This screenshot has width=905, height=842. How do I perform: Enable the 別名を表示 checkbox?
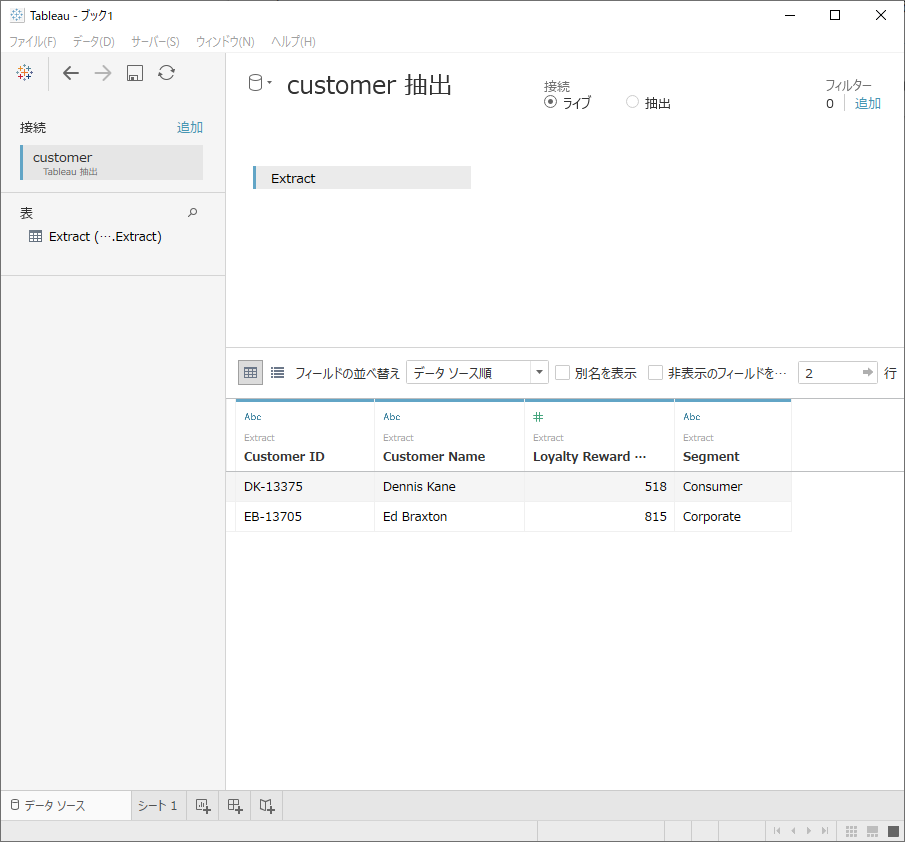(x=562, y=372)
